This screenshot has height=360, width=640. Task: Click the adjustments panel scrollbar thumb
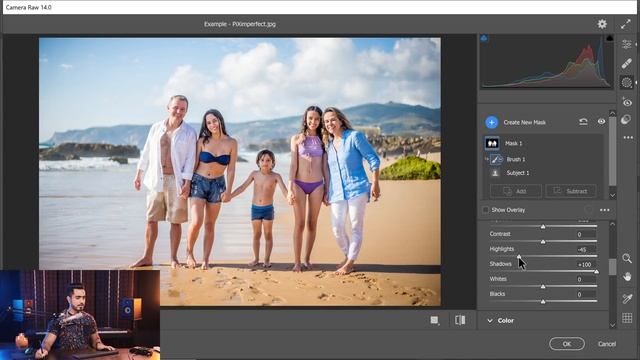pyautogui.click(x=612, y=267)
